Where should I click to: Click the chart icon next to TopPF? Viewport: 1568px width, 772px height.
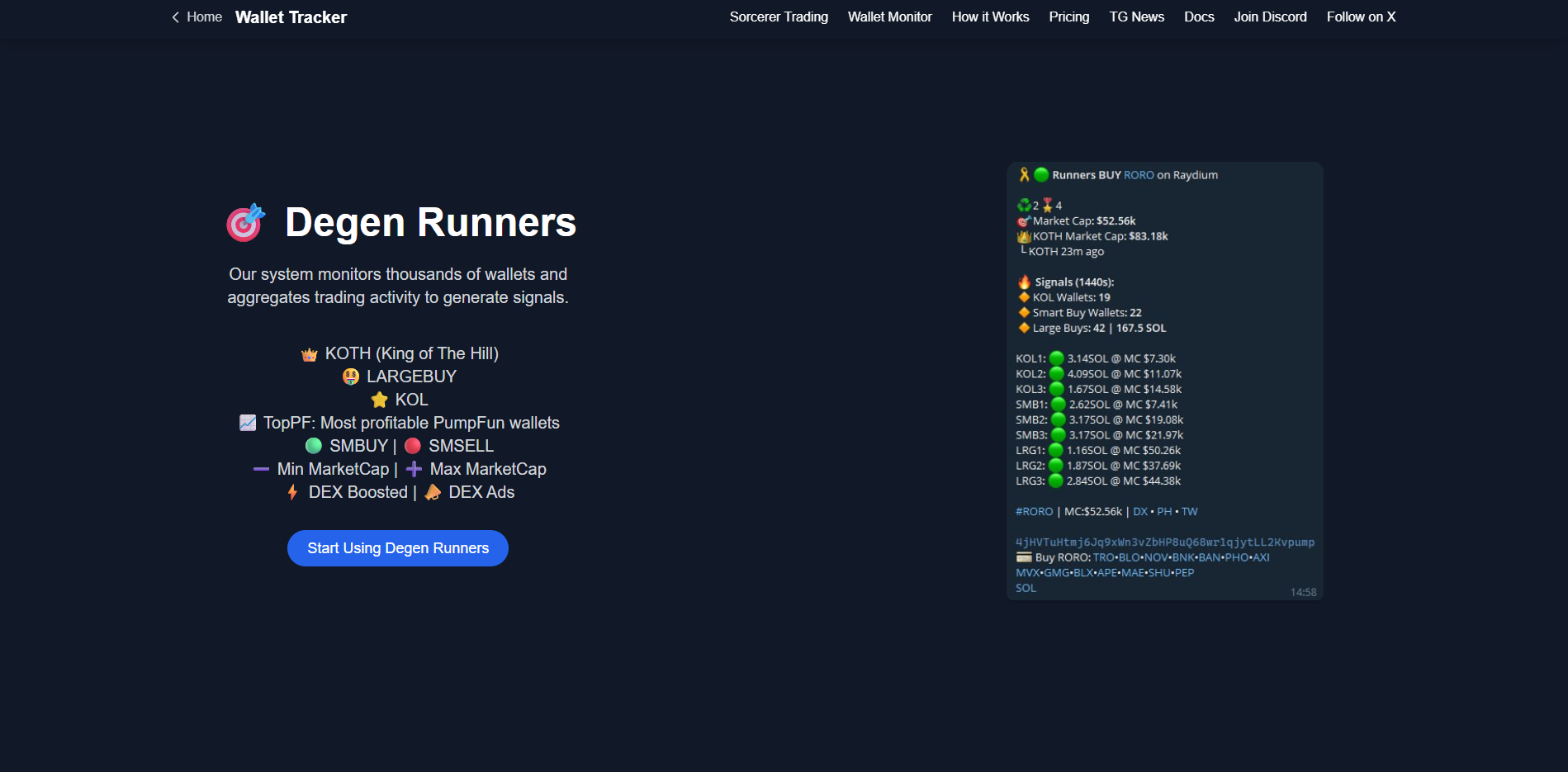point(248,423)
